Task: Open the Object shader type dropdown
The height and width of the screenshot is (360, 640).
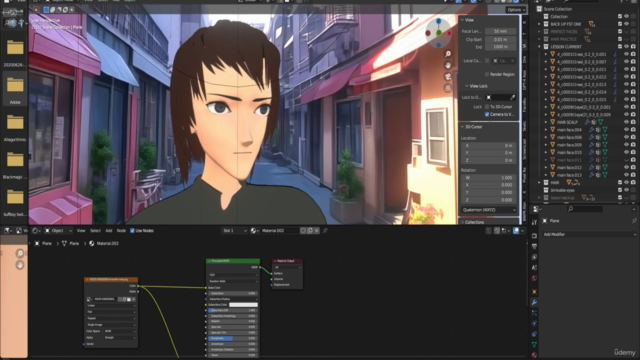Action: (58, 231)
